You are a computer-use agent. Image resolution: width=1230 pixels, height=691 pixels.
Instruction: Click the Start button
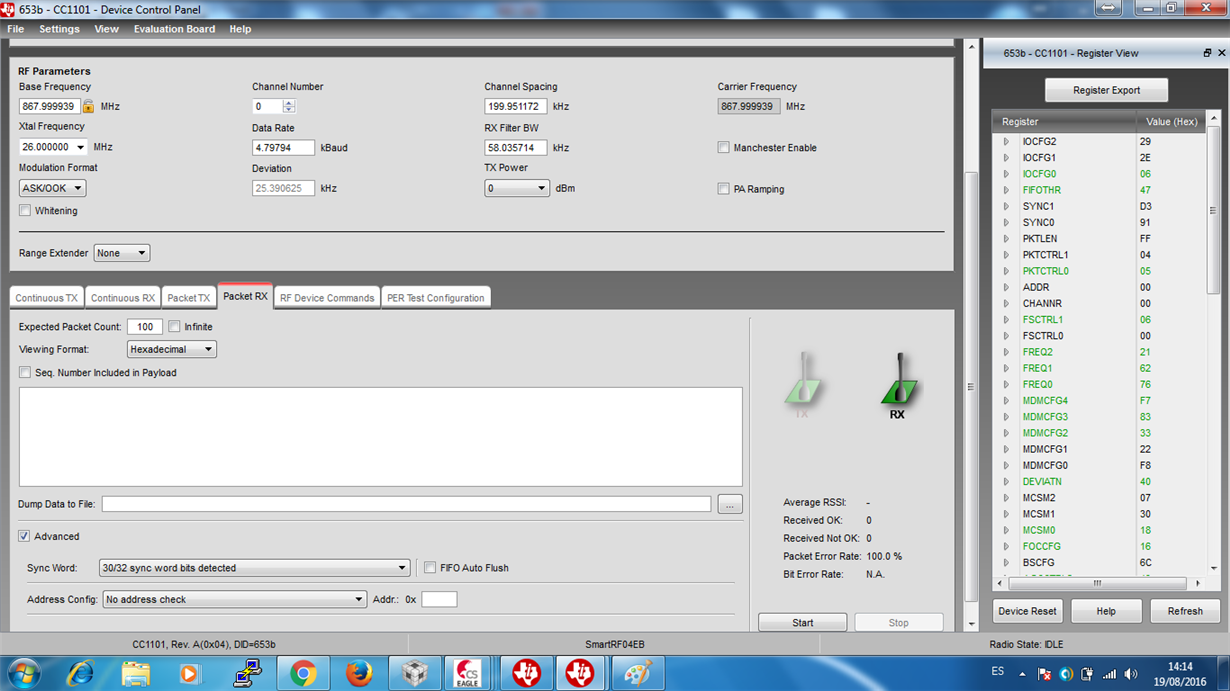(x=802, y=623)
